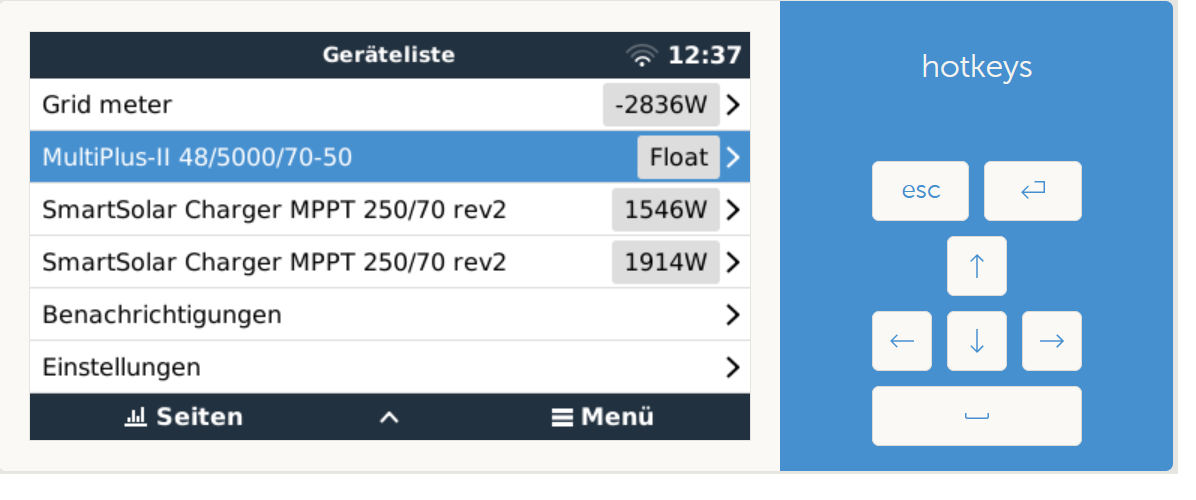Click the Float status badge
Viewport: 1196px width, 500px height.
[678, 157]
